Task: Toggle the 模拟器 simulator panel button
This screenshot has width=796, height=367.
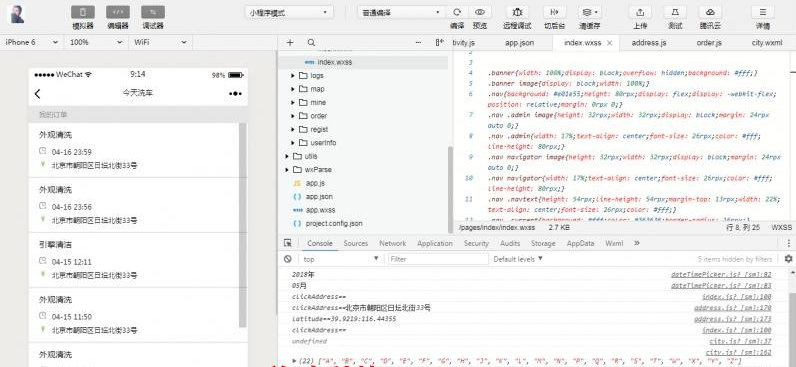Action: (x=83, y=12)
